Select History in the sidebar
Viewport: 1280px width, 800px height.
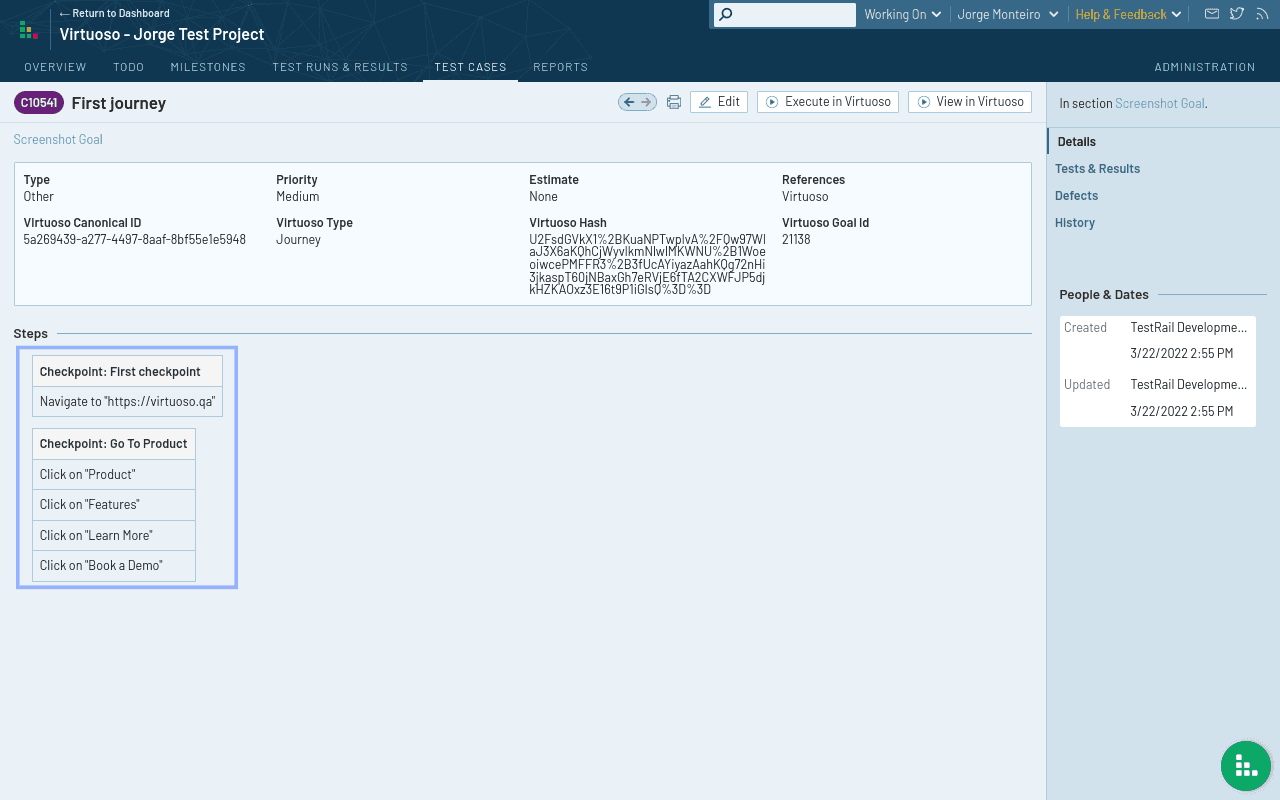(x=1075, y=223)
